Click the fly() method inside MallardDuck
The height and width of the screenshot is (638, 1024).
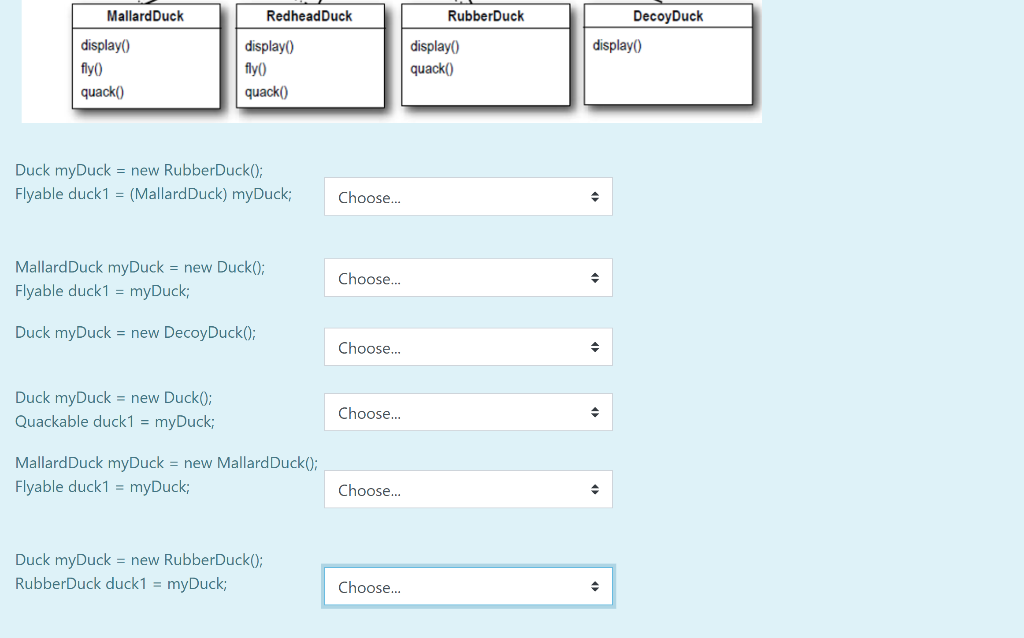tap(90, 68)
